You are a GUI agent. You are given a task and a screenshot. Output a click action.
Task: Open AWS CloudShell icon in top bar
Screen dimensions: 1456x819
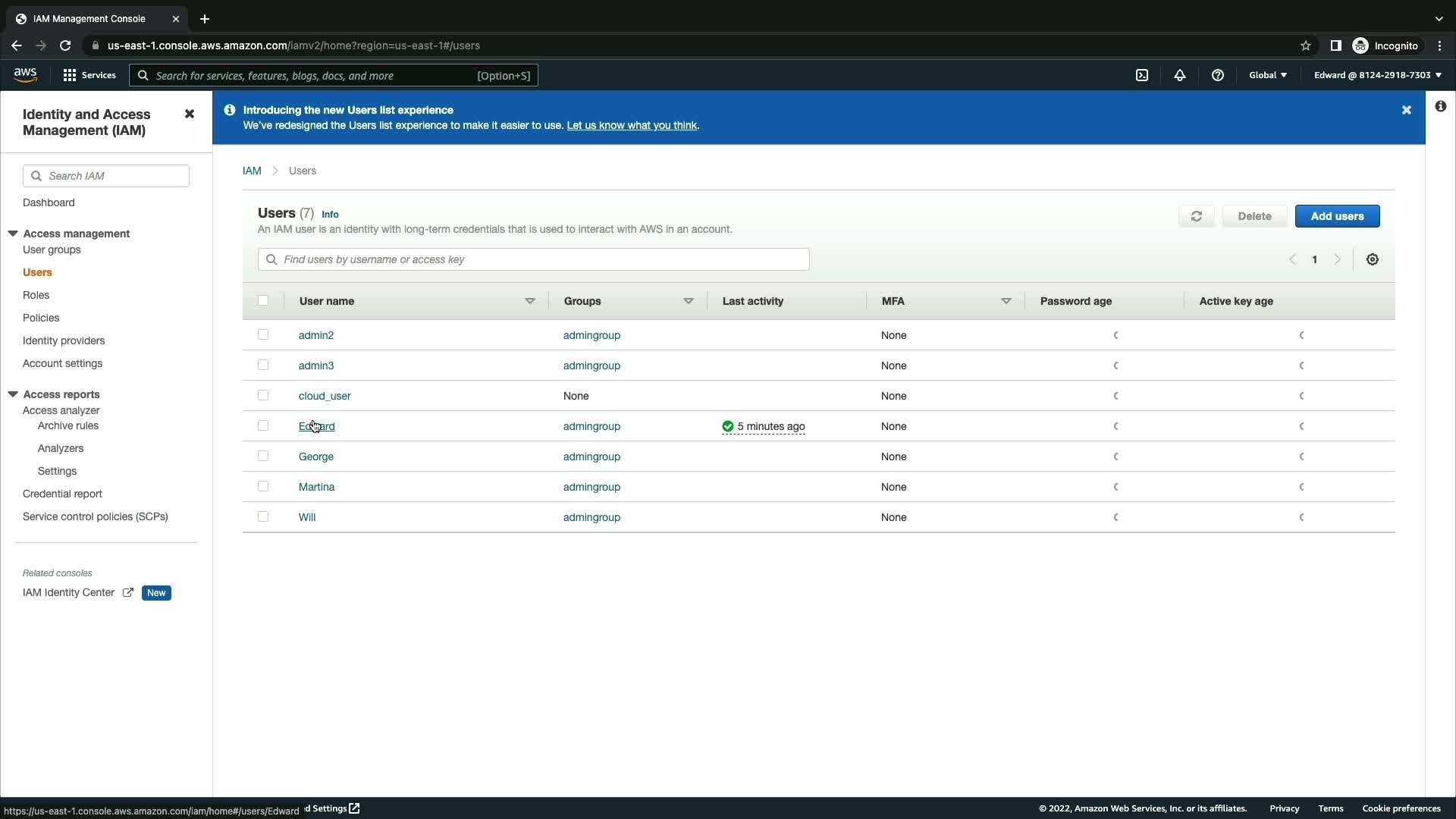point(1142,75)
